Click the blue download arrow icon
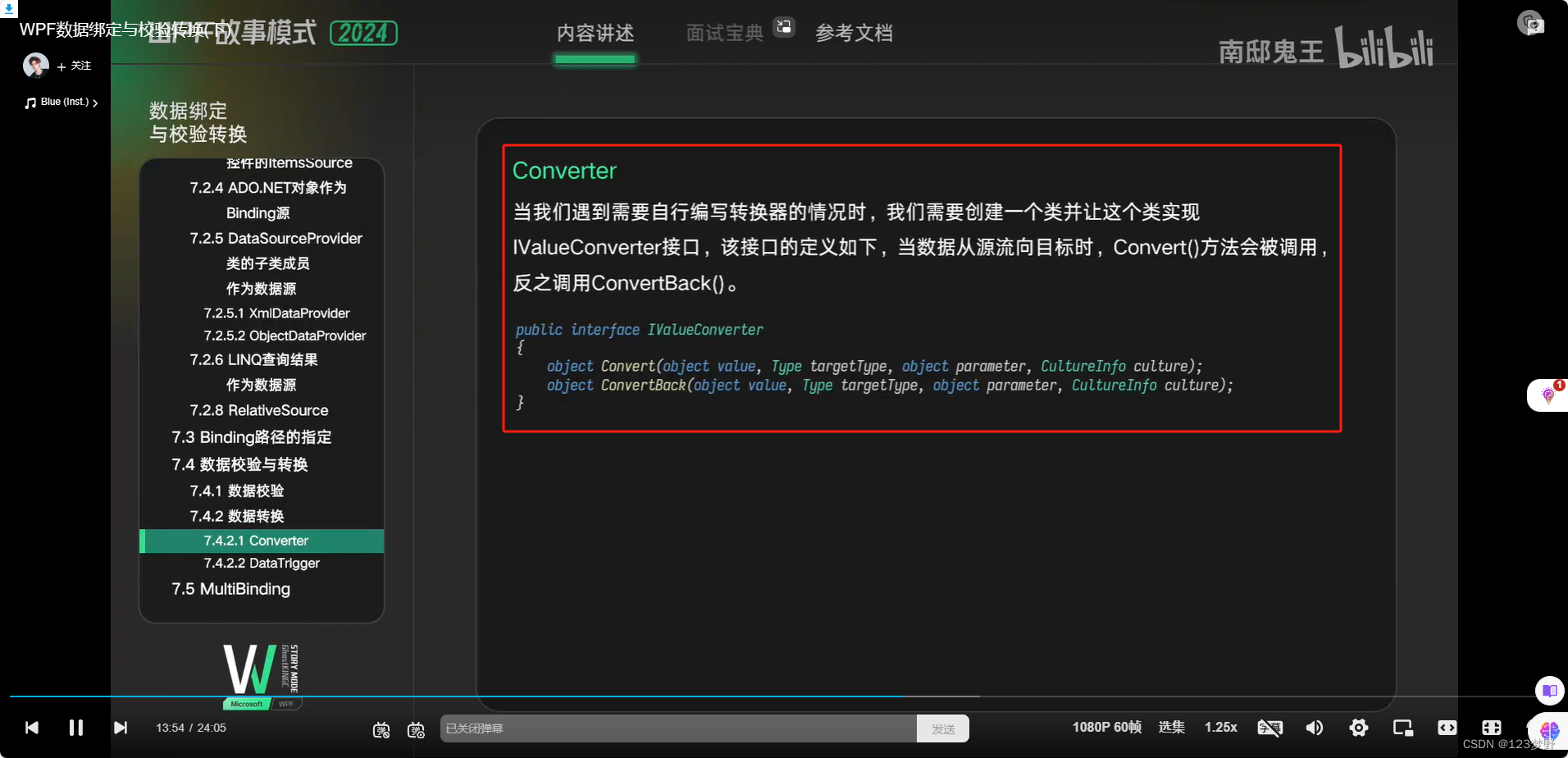1568x758 pixels. pos(8,8)
